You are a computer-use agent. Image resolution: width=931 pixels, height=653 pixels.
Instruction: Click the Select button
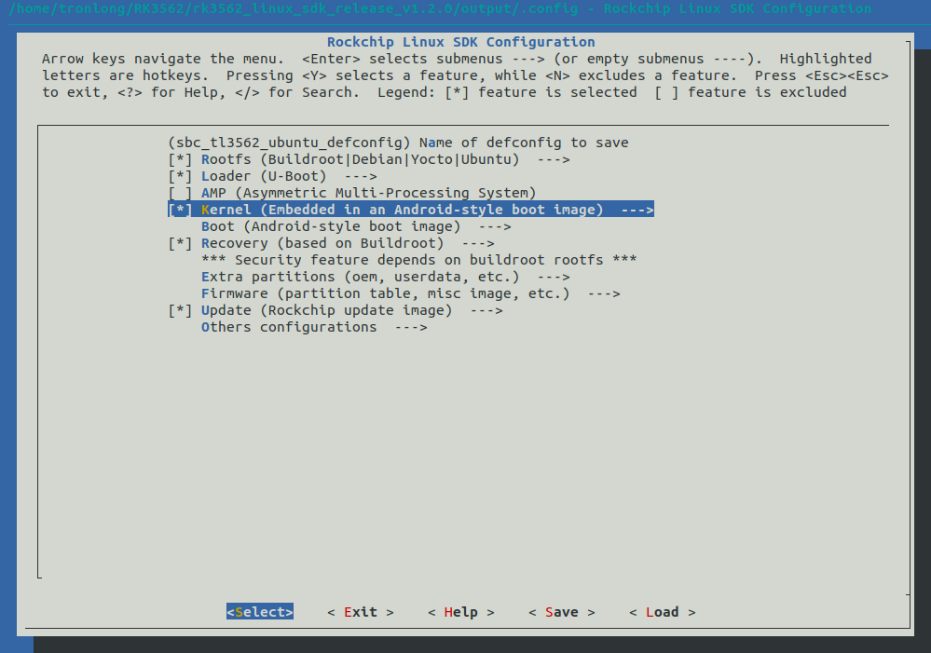pyautogui.click(x=260, y=612)
